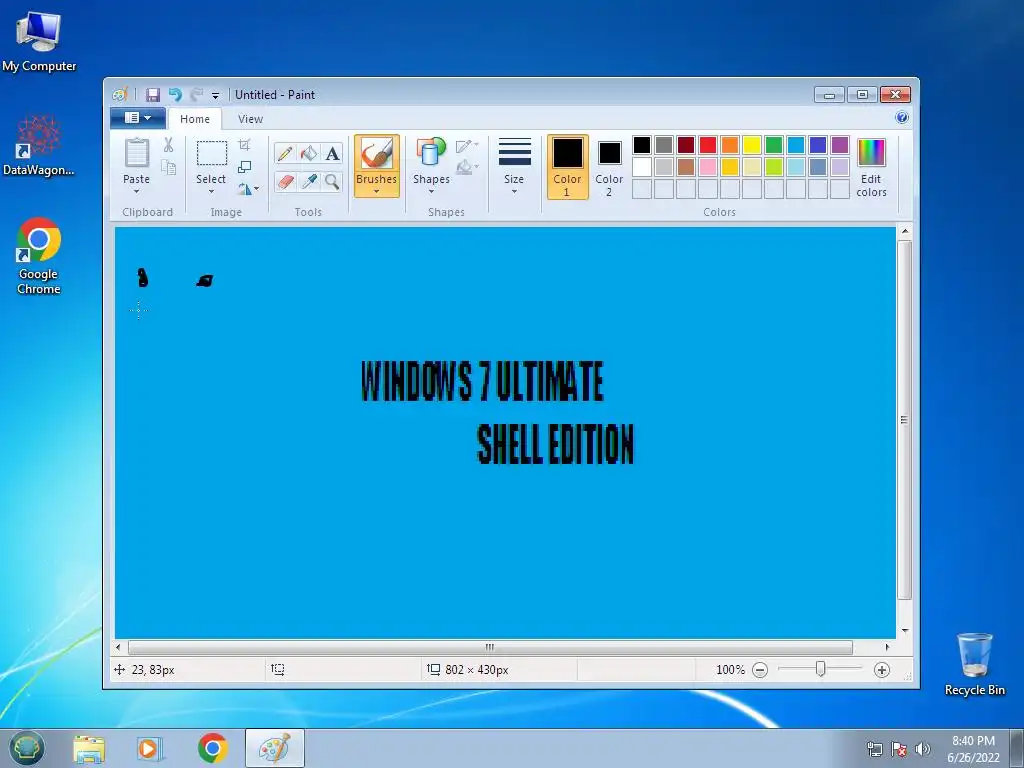Open the Rotate or flip dropdown
The height and width of the screenshot is (768, 1024).
[x=248, y=189]
